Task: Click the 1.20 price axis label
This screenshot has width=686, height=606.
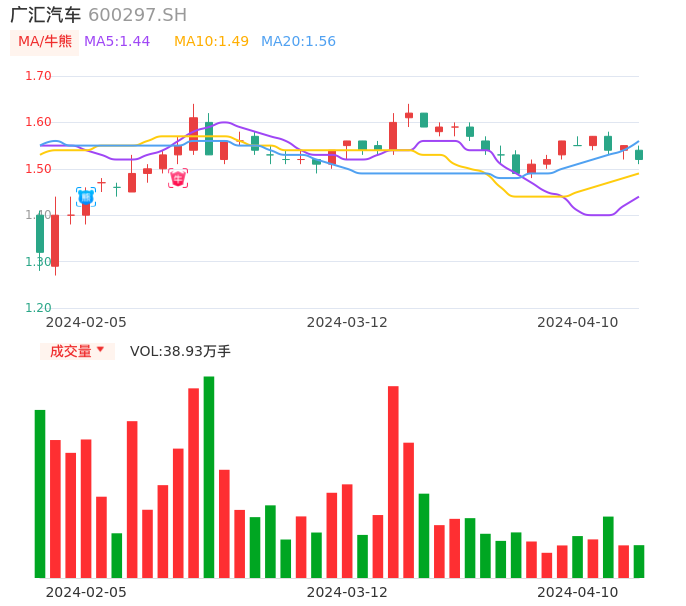Action: click(x=38, y=308)
